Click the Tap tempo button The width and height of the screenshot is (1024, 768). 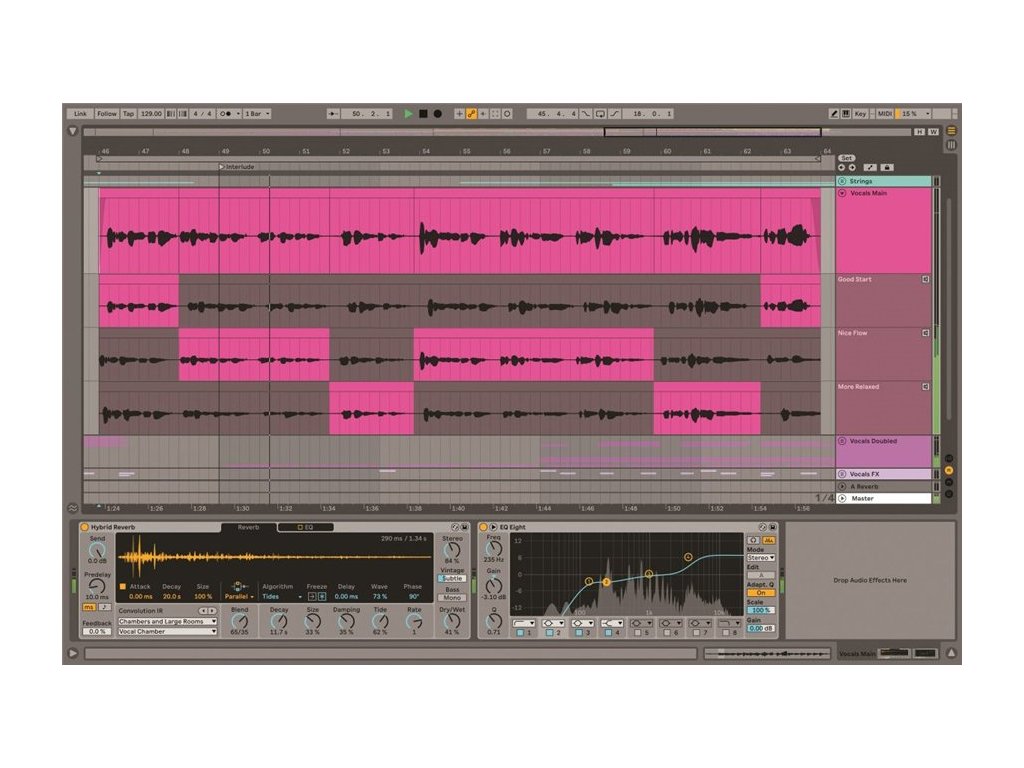tap(128, 114)
